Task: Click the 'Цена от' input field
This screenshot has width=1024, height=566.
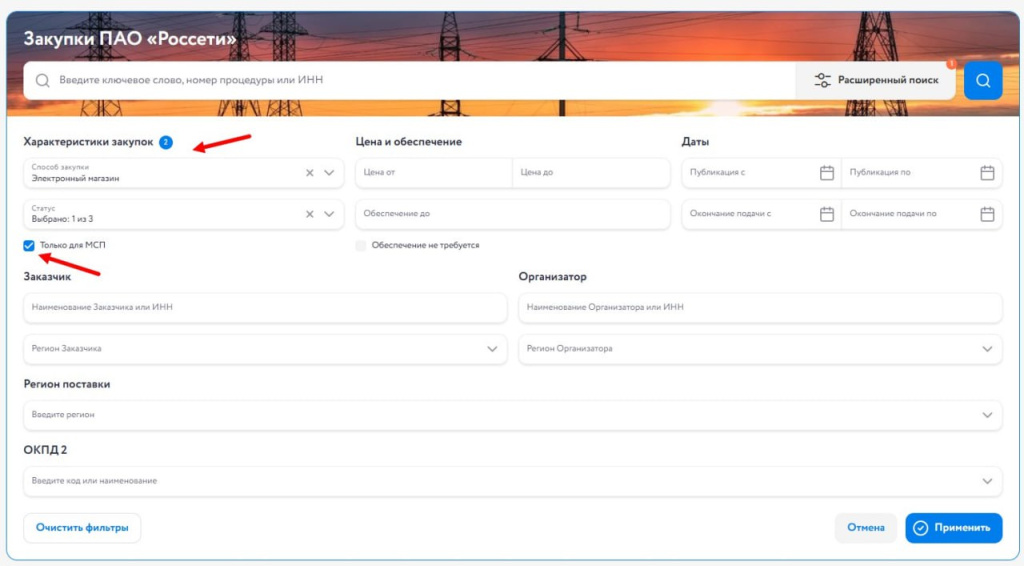Action: tap(434, 173)
